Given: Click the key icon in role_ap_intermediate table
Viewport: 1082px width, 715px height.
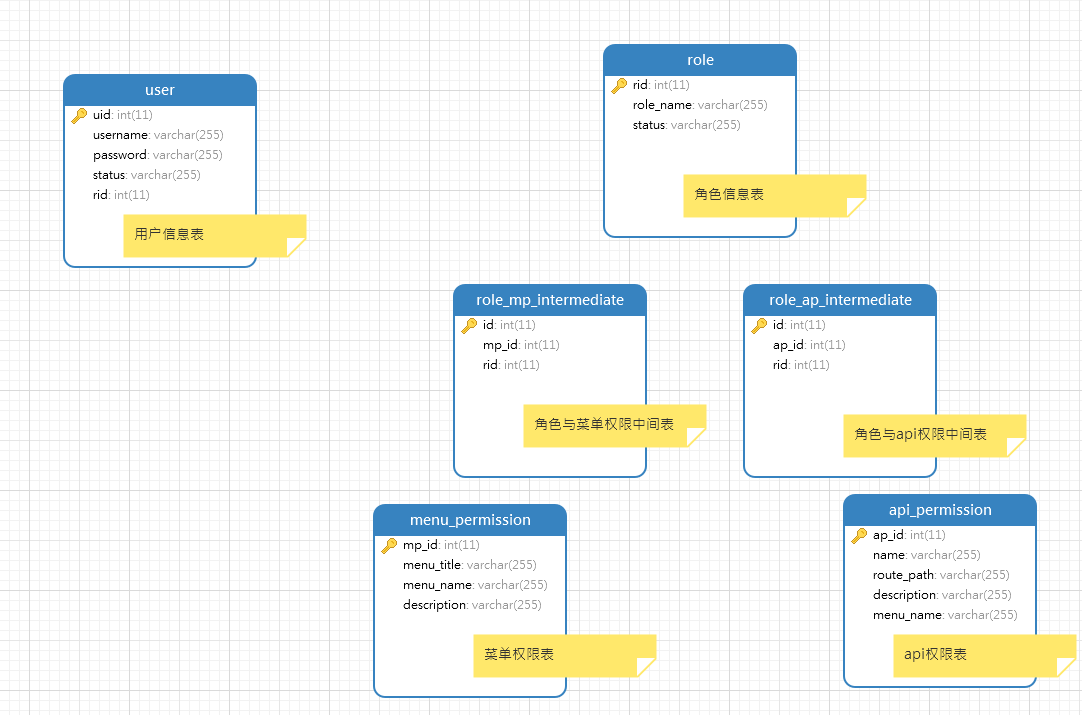Looking at the screenshot, I should pos(759,325).
